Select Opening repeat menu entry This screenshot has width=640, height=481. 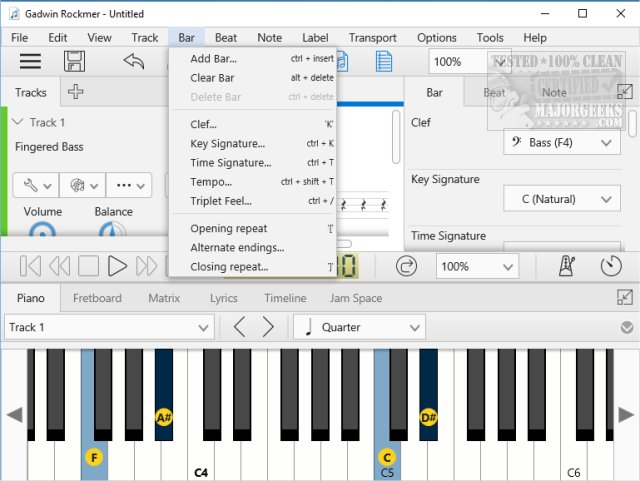point(253,229)
